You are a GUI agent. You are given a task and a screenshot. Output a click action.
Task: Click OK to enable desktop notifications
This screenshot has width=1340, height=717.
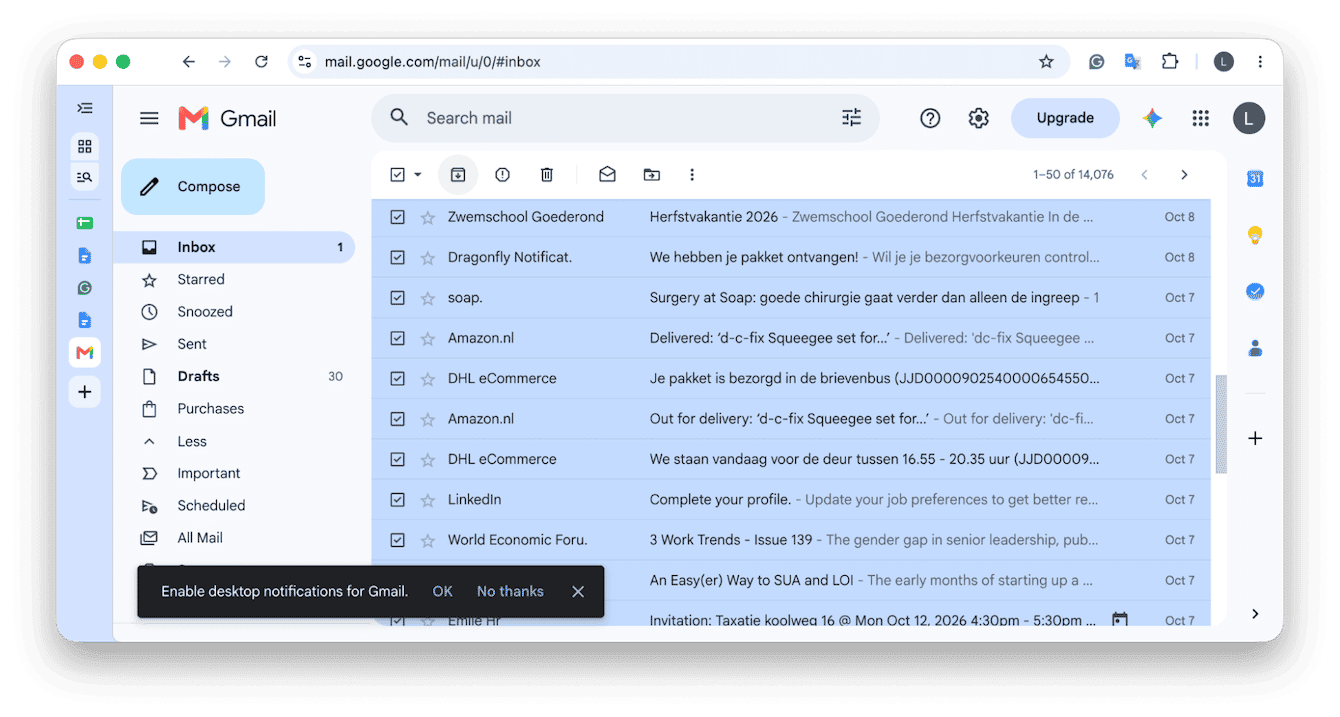tap(443, 591)
